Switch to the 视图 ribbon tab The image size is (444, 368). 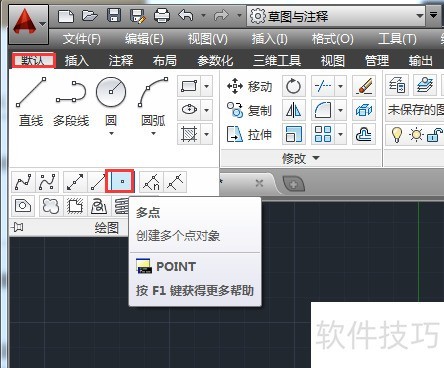click(332, 61)
